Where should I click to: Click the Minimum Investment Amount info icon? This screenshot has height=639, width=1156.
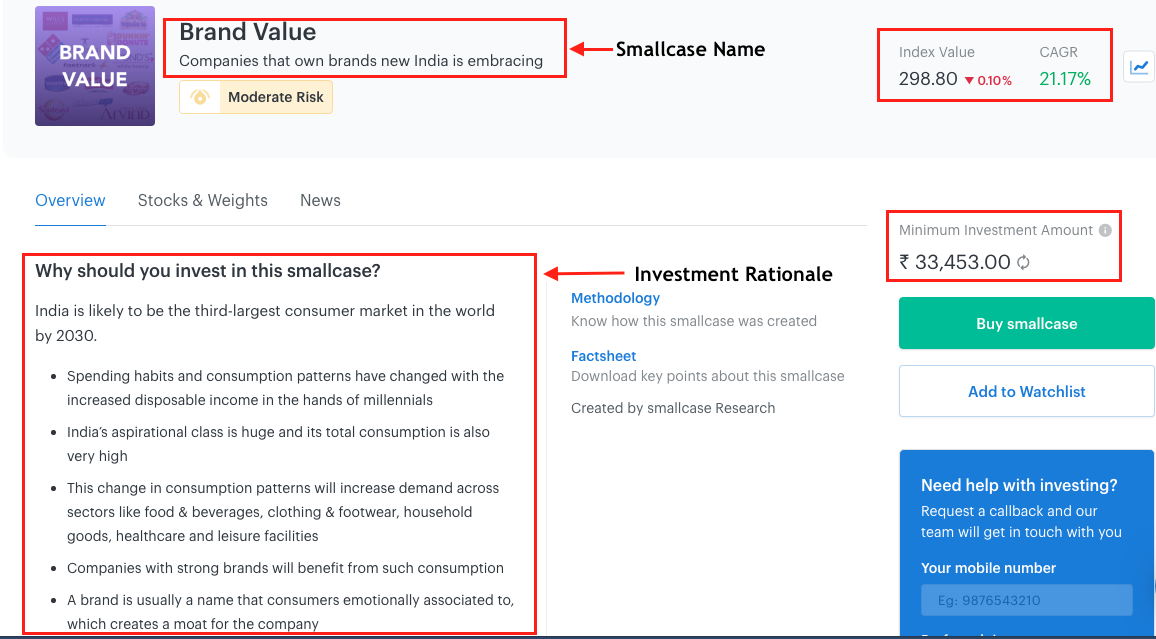click(1105, 230)
